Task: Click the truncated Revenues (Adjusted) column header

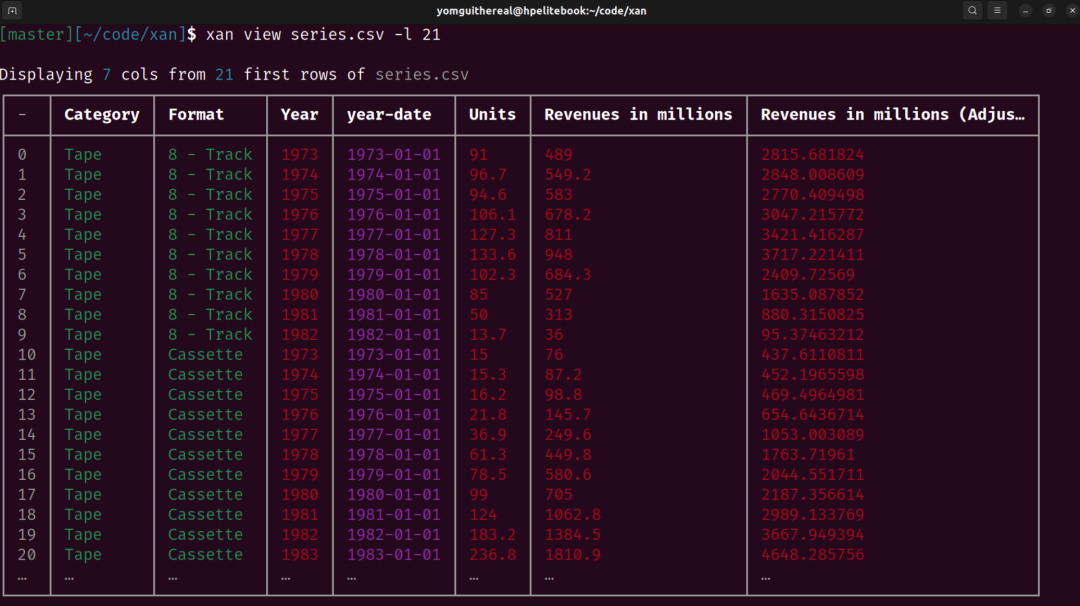Action: click(892, 115)
